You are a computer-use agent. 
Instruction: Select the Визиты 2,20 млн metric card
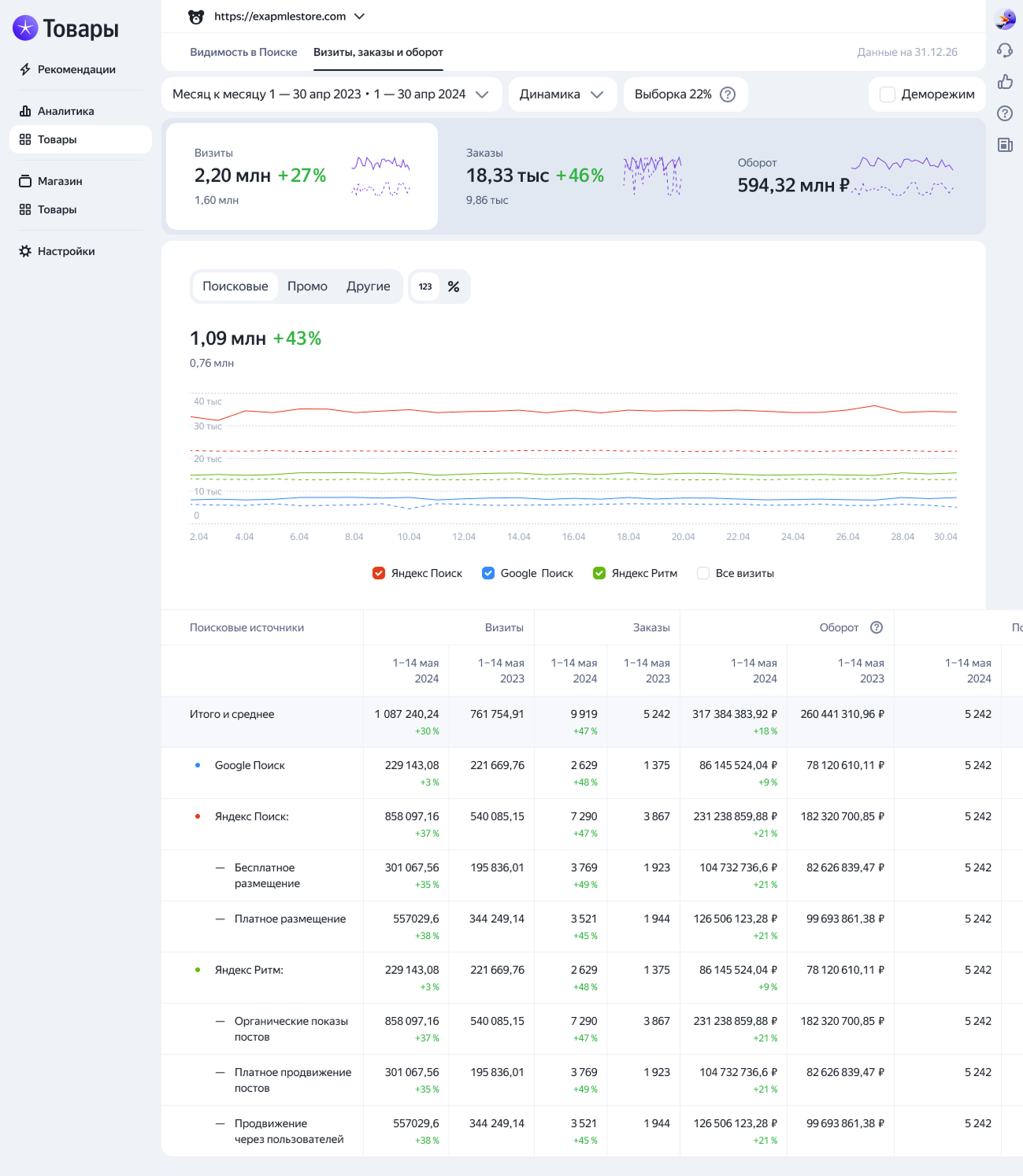(x=302, y=176)
